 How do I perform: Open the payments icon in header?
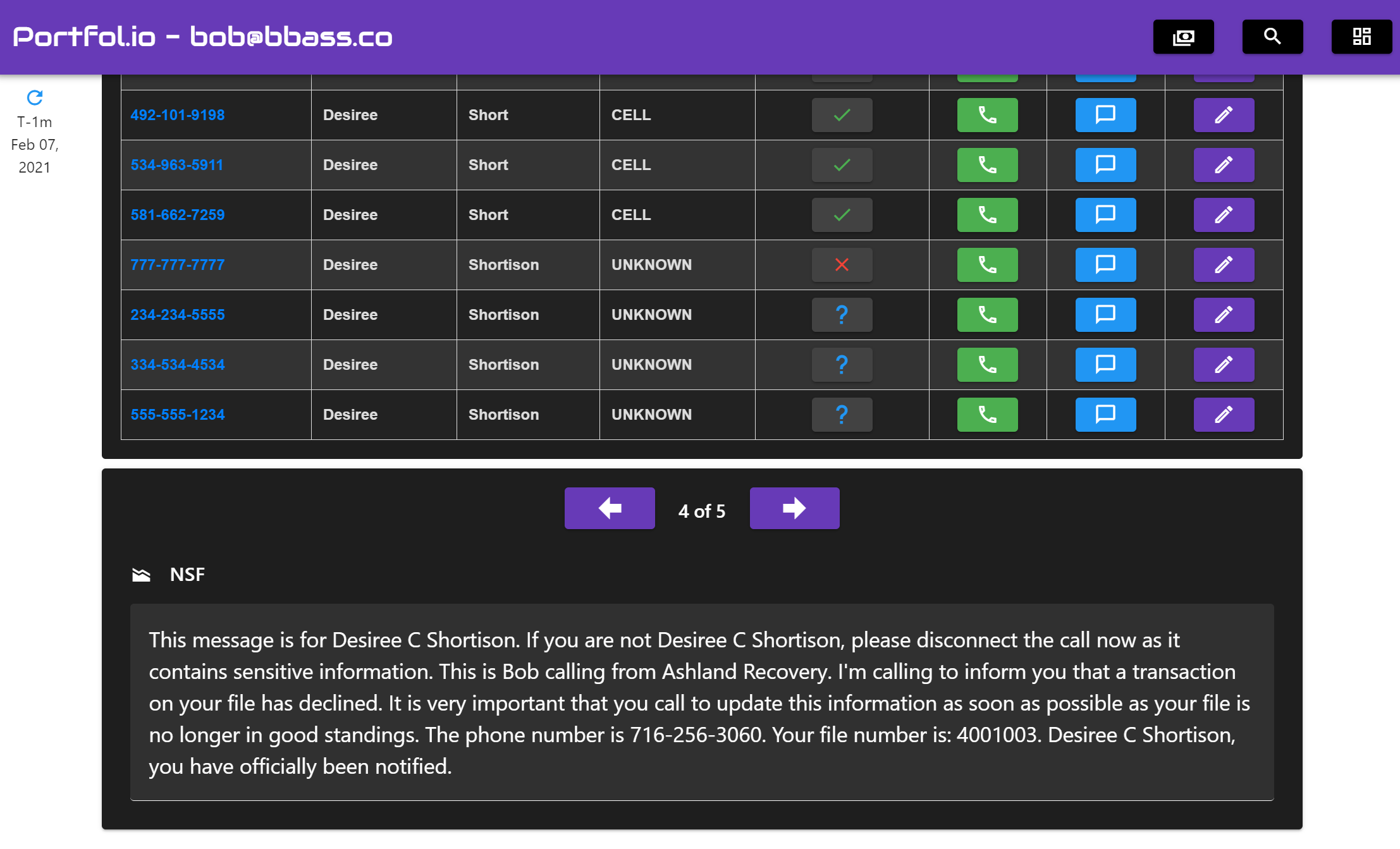click(1183, 37)
